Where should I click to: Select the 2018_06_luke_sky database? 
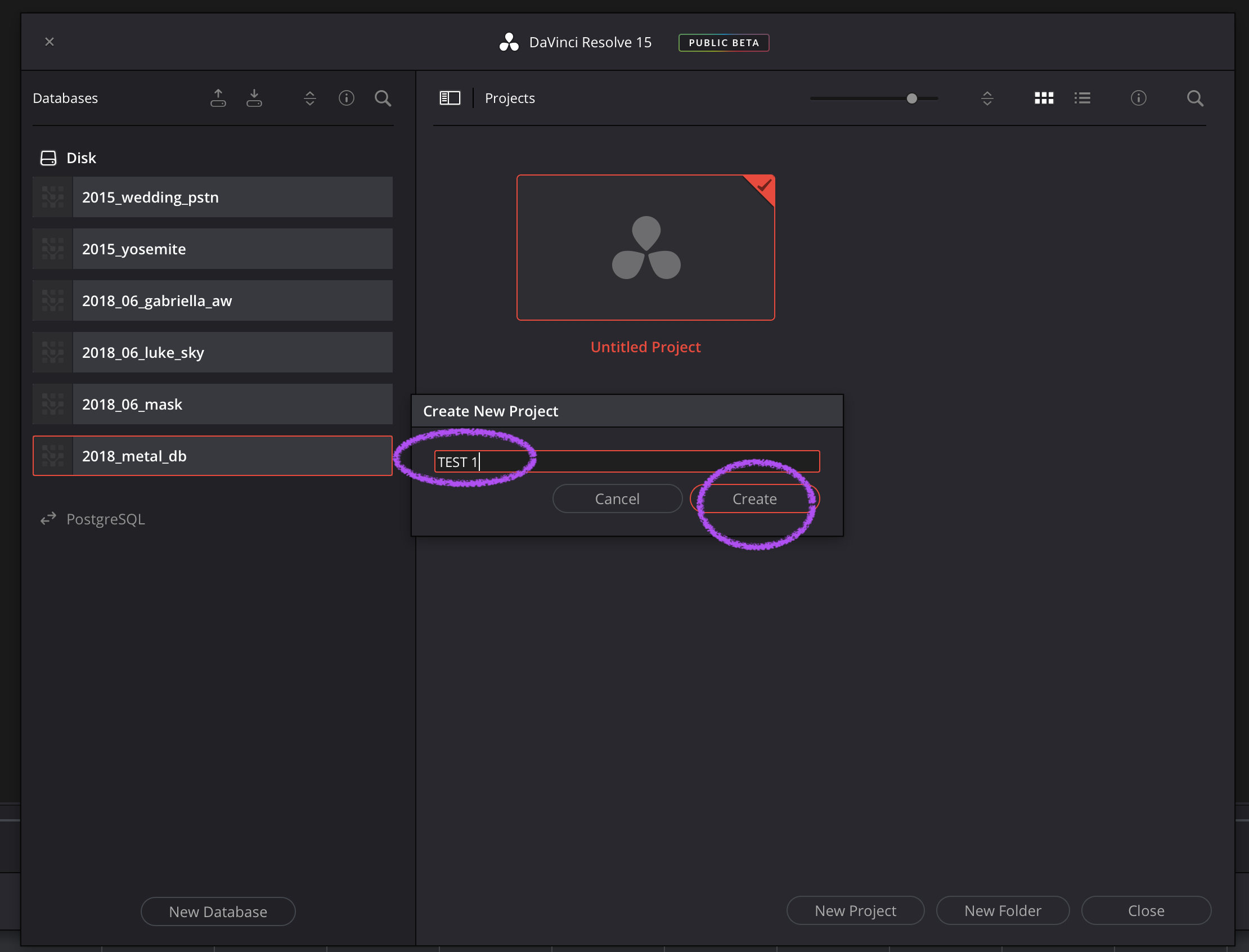[213, 352]
